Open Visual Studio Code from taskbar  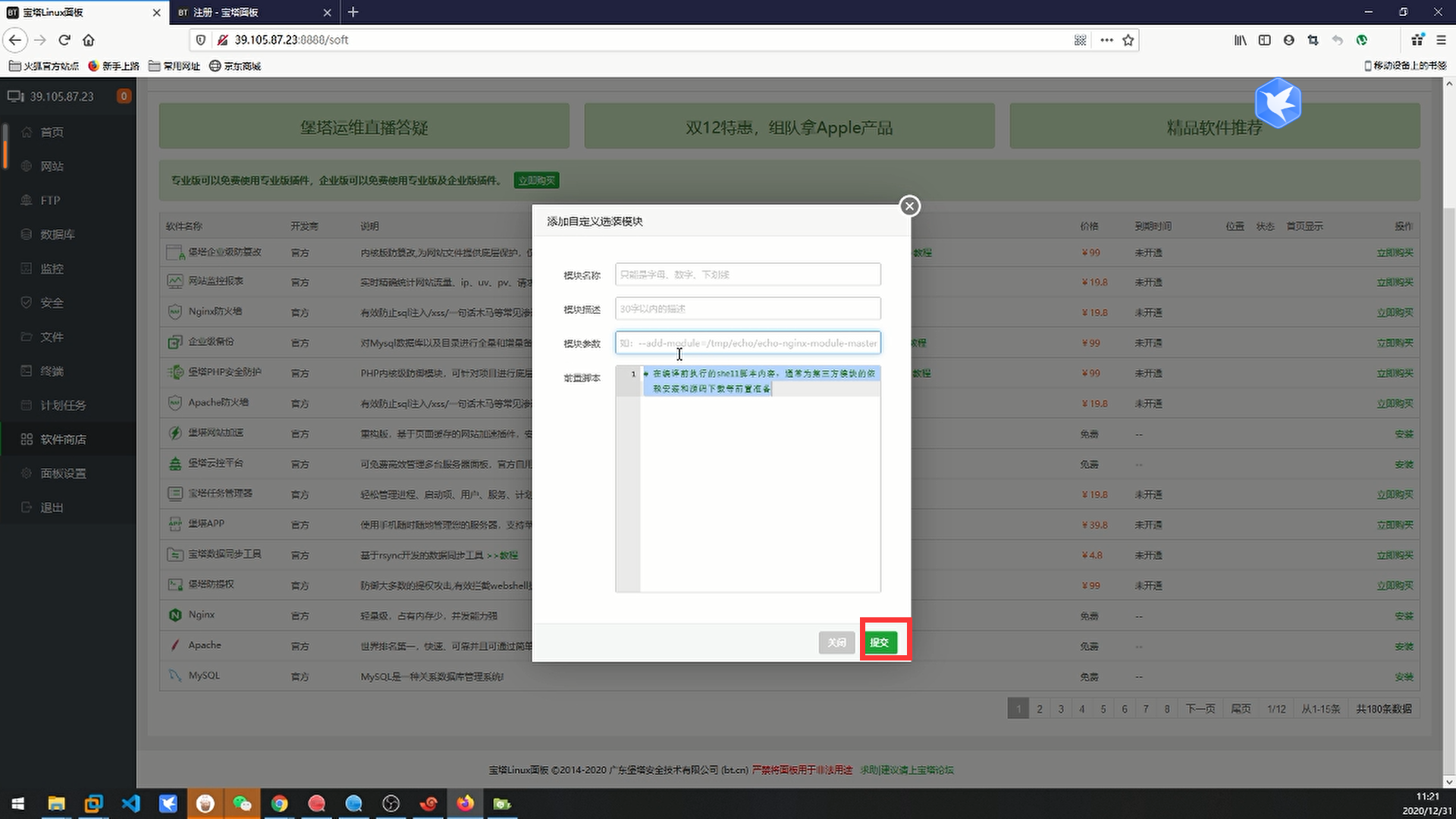(130, 804)
